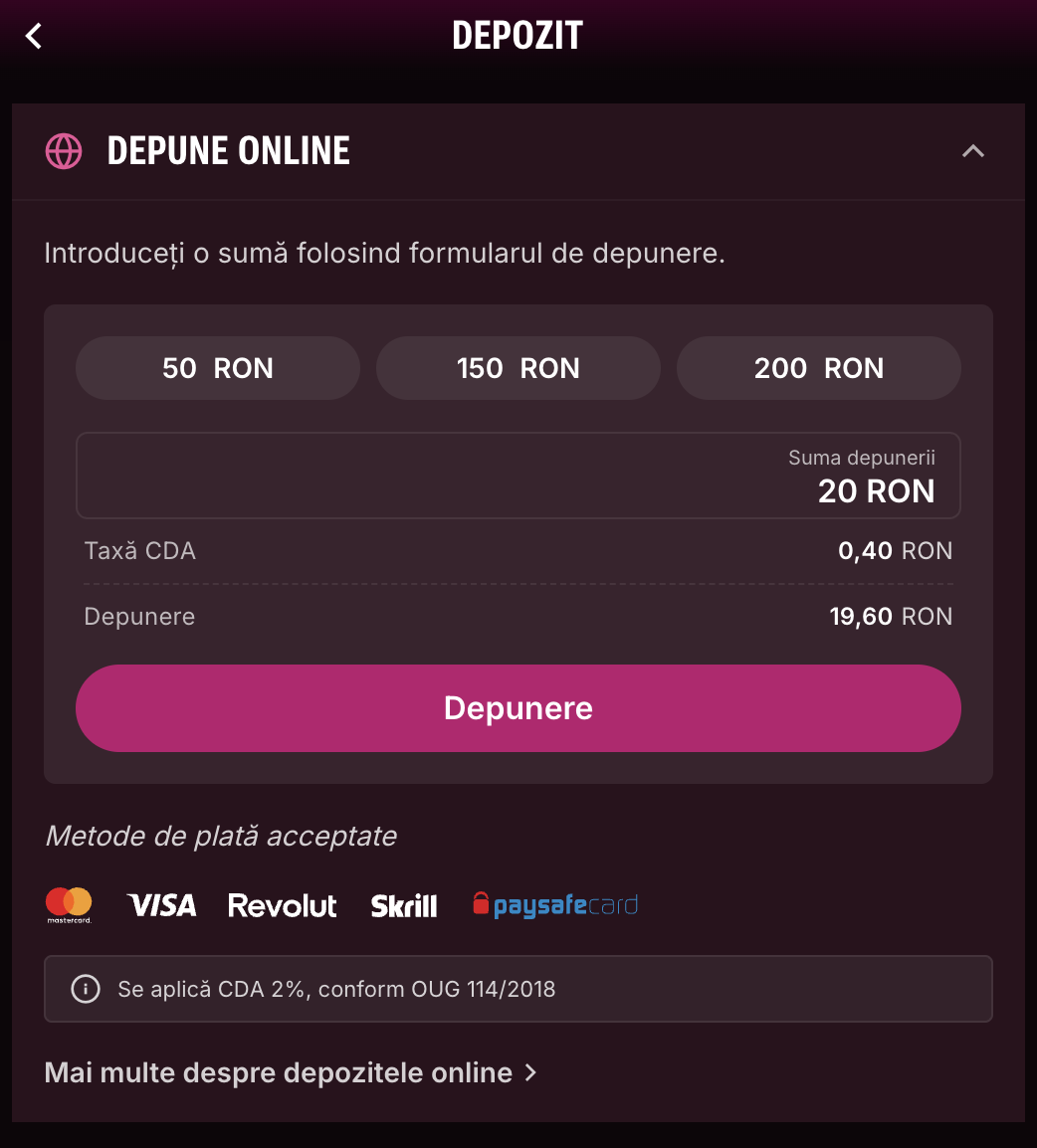Select the 50 RON preset amount
Viewport: 1037px width, 1148px height.
click(217, 368)
